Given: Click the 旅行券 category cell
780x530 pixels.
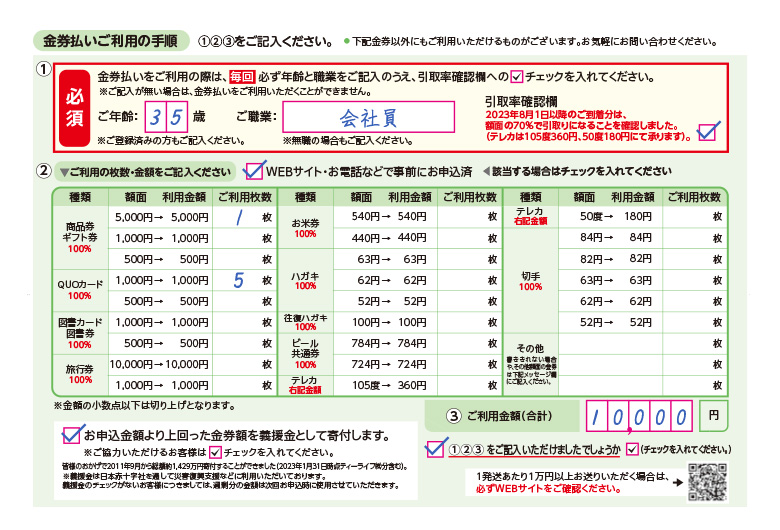Looking at the screenshot, I should coord(81,375).
